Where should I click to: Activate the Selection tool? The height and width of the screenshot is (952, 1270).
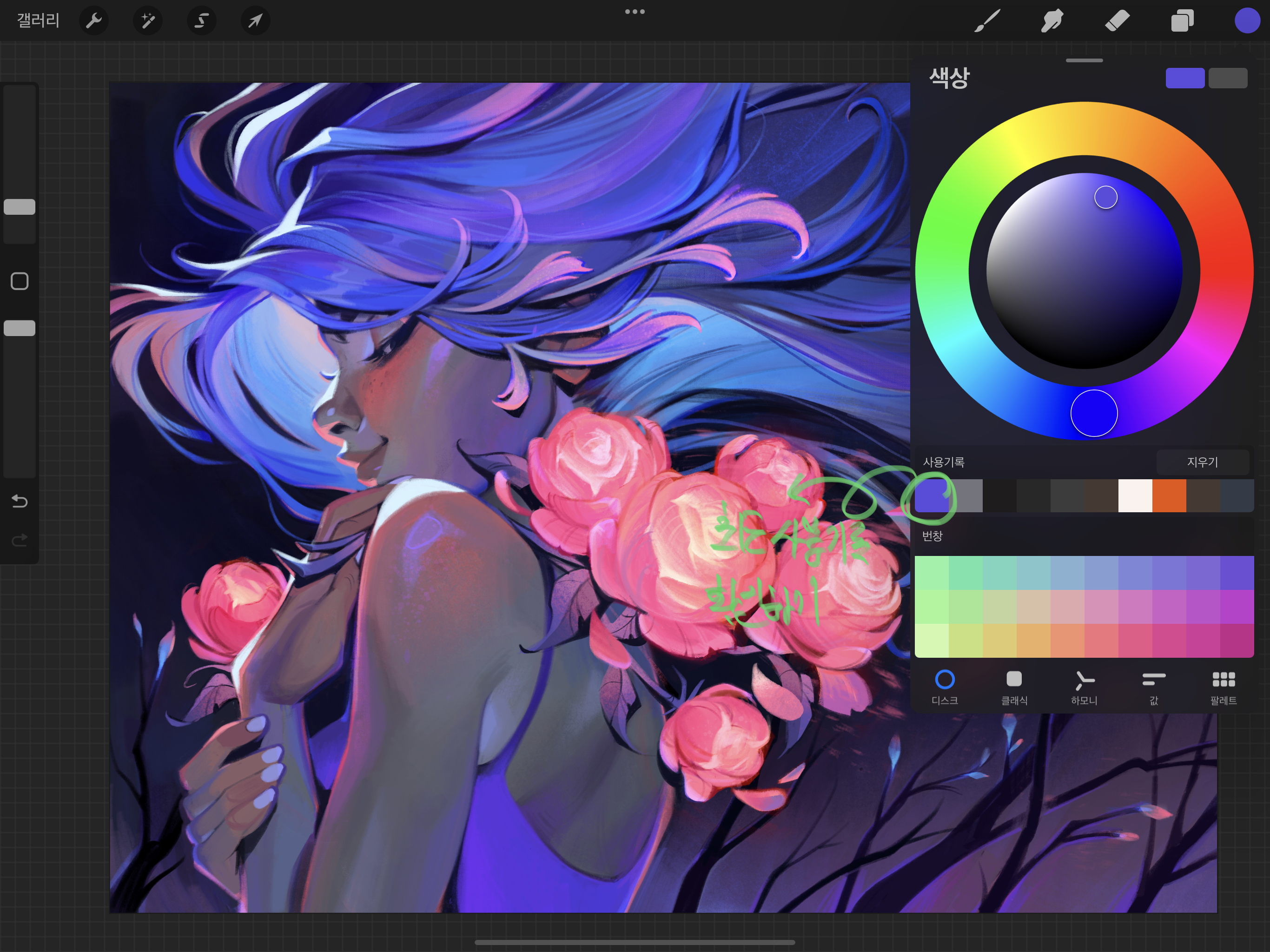(x=201, y=21)
